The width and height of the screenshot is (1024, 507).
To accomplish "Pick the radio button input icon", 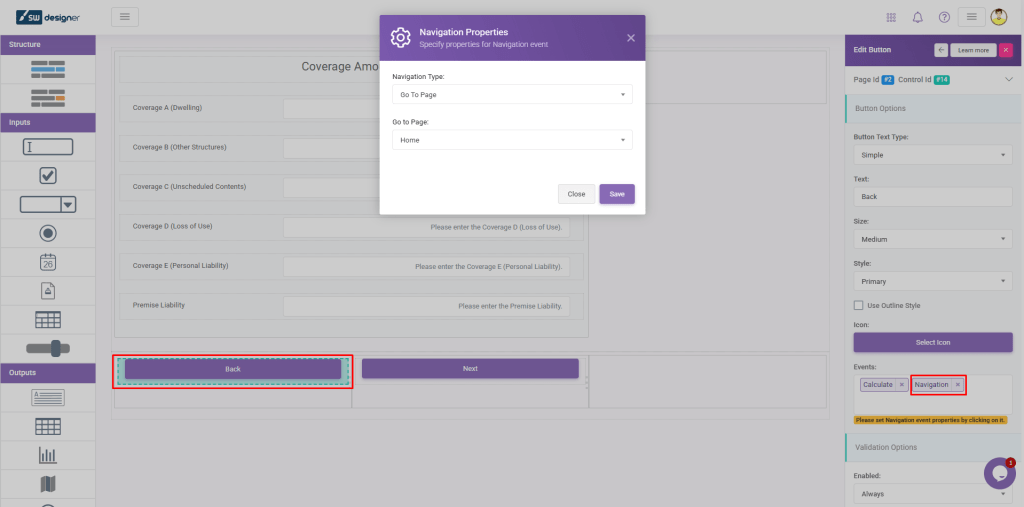I will point(47,233).
